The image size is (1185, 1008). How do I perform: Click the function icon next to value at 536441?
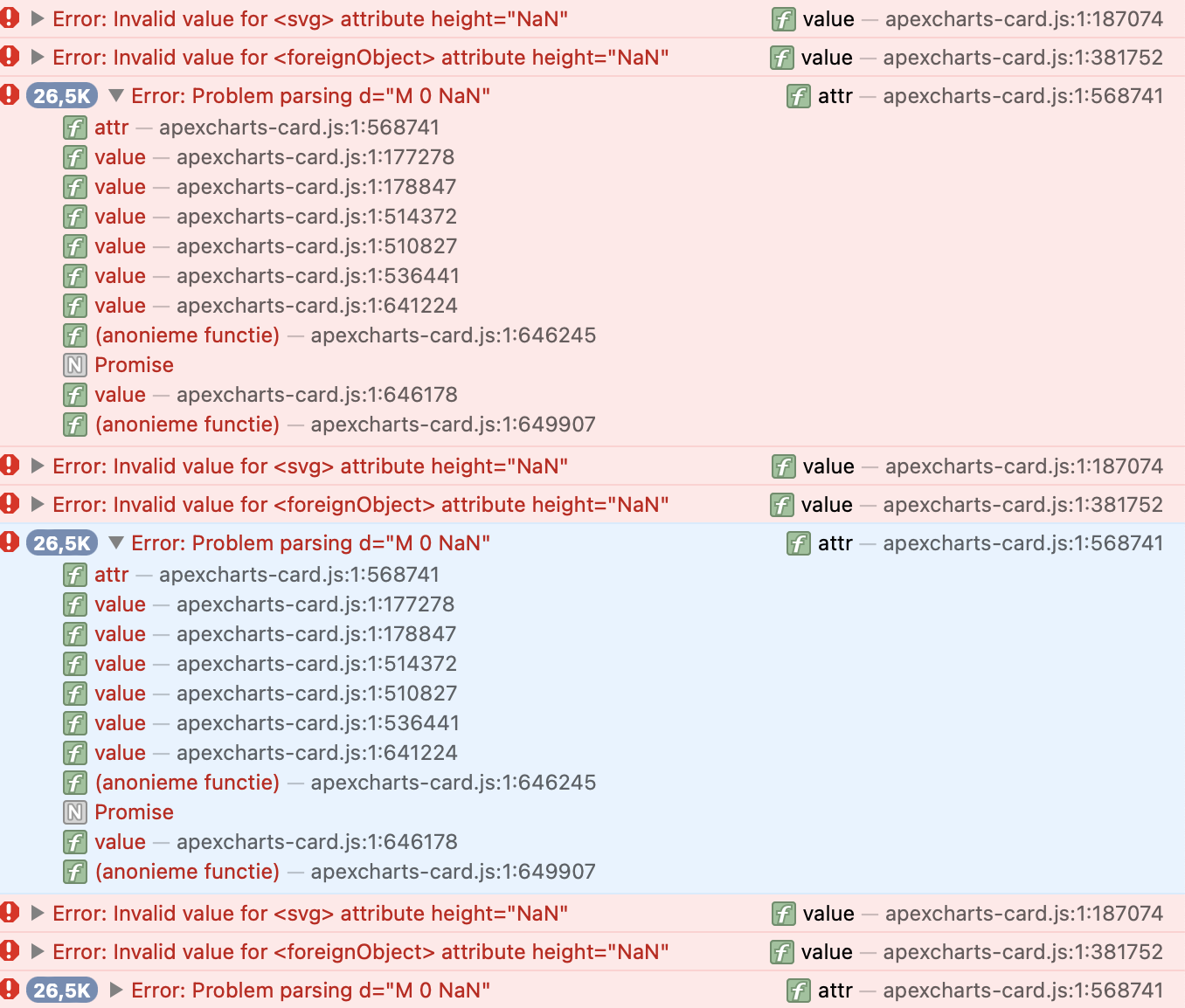pyautogui.click(x=75, y=276)
